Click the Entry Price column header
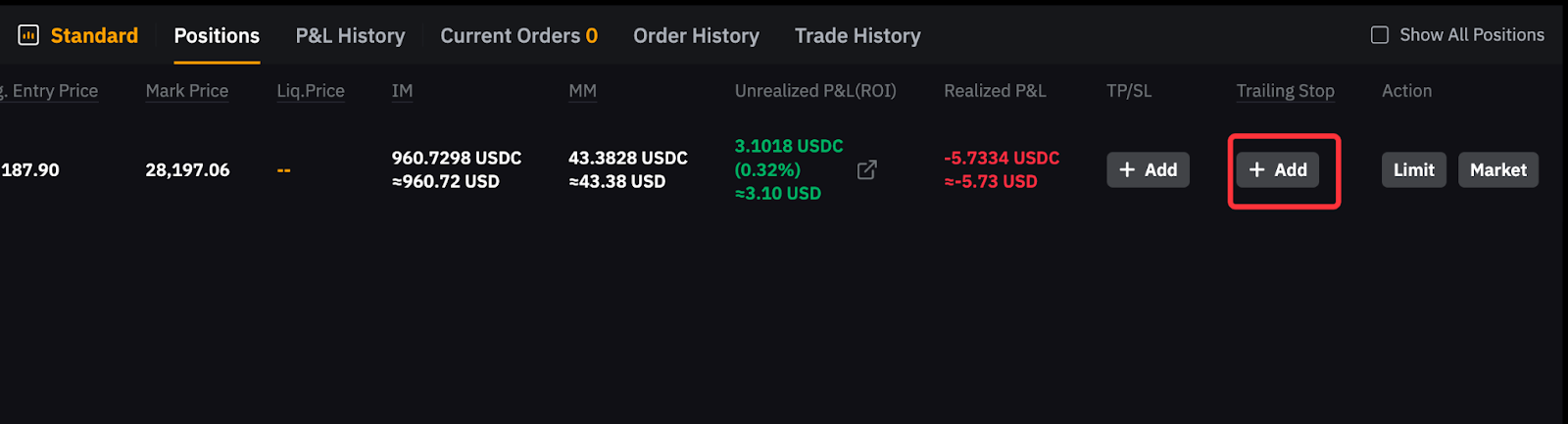This screenshot has width=1568, height=424. (x=54, y=91)
